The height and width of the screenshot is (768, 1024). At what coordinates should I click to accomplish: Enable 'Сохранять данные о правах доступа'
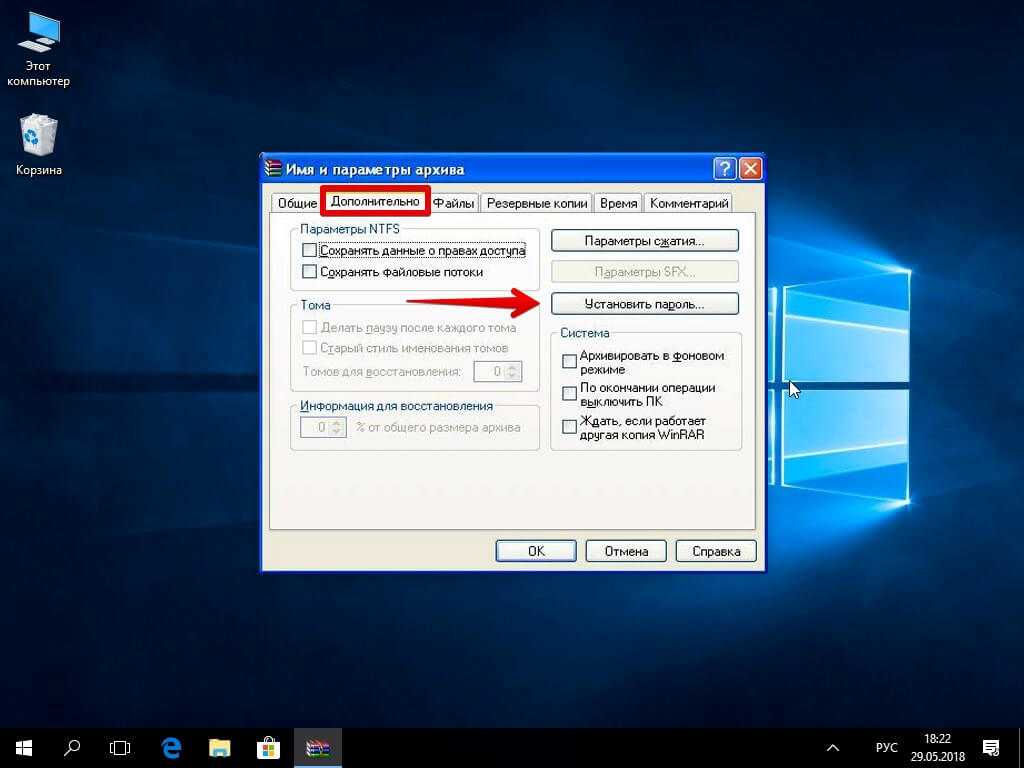pyautogui.click(x=414, y=251)
